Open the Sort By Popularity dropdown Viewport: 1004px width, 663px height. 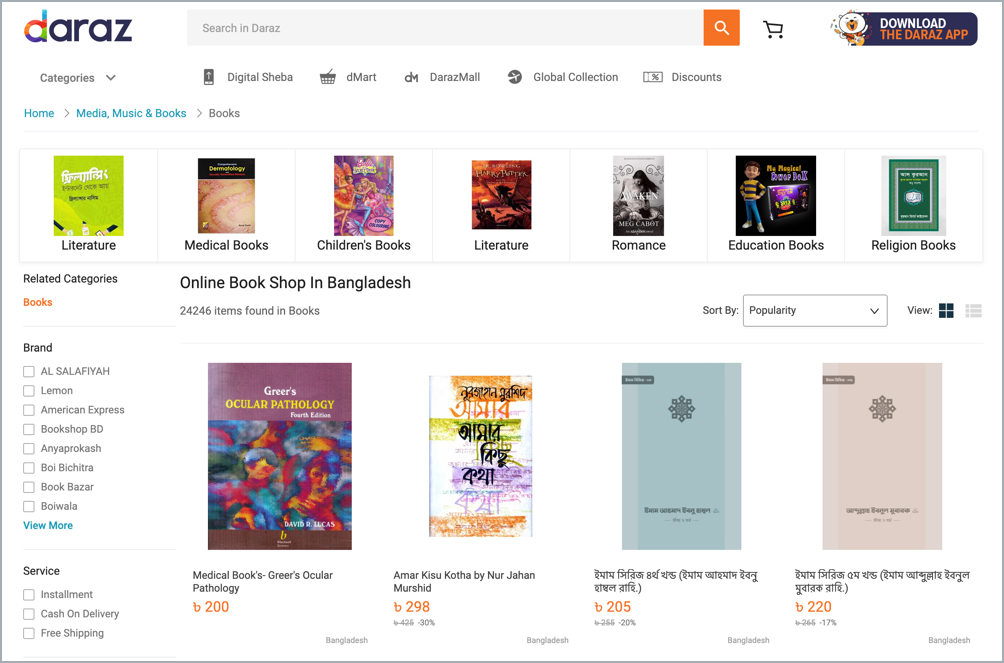(815, 311)
